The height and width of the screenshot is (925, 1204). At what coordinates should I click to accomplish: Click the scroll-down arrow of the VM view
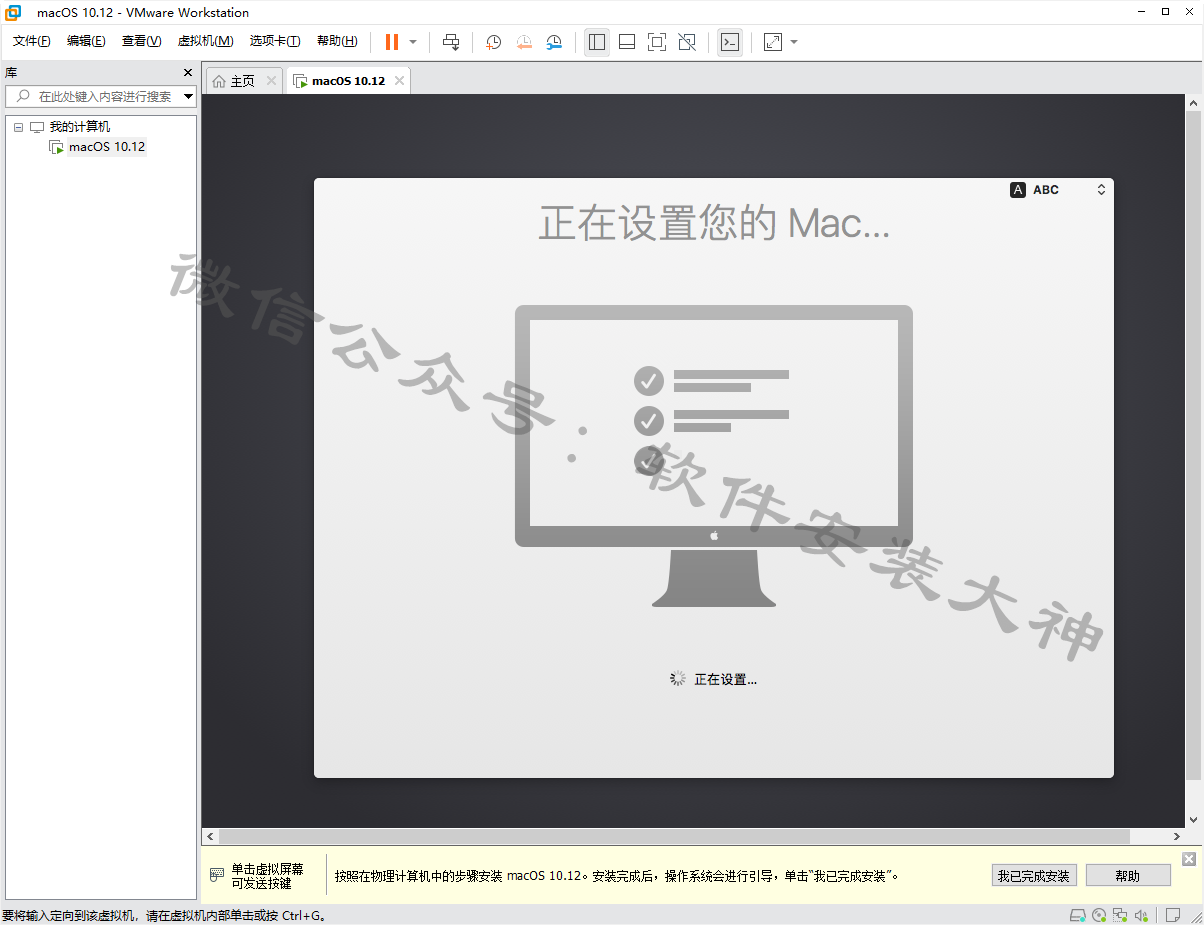tap(1193, 820)
